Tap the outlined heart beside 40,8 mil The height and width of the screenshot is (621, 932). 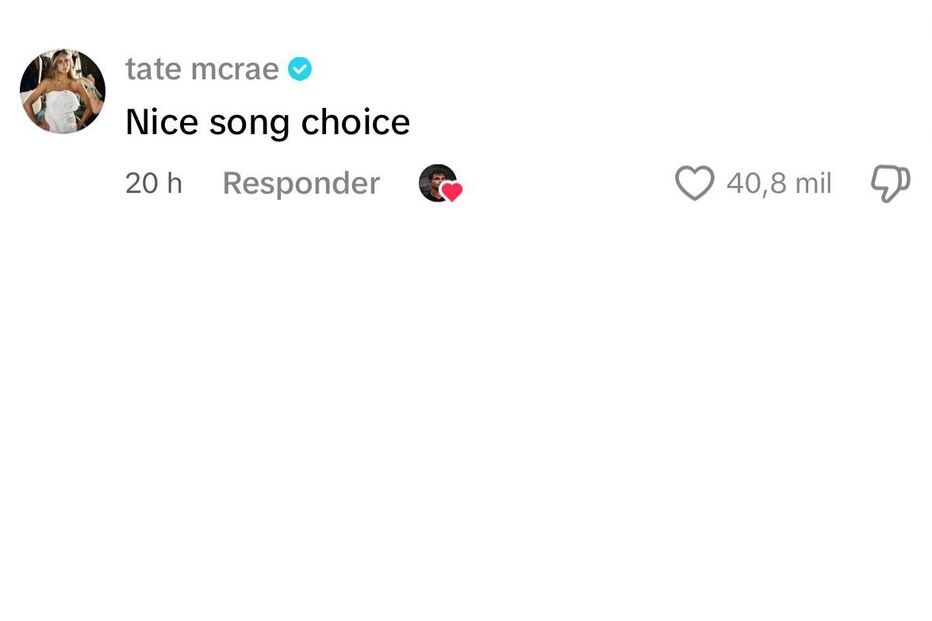(x=694, y=183)
